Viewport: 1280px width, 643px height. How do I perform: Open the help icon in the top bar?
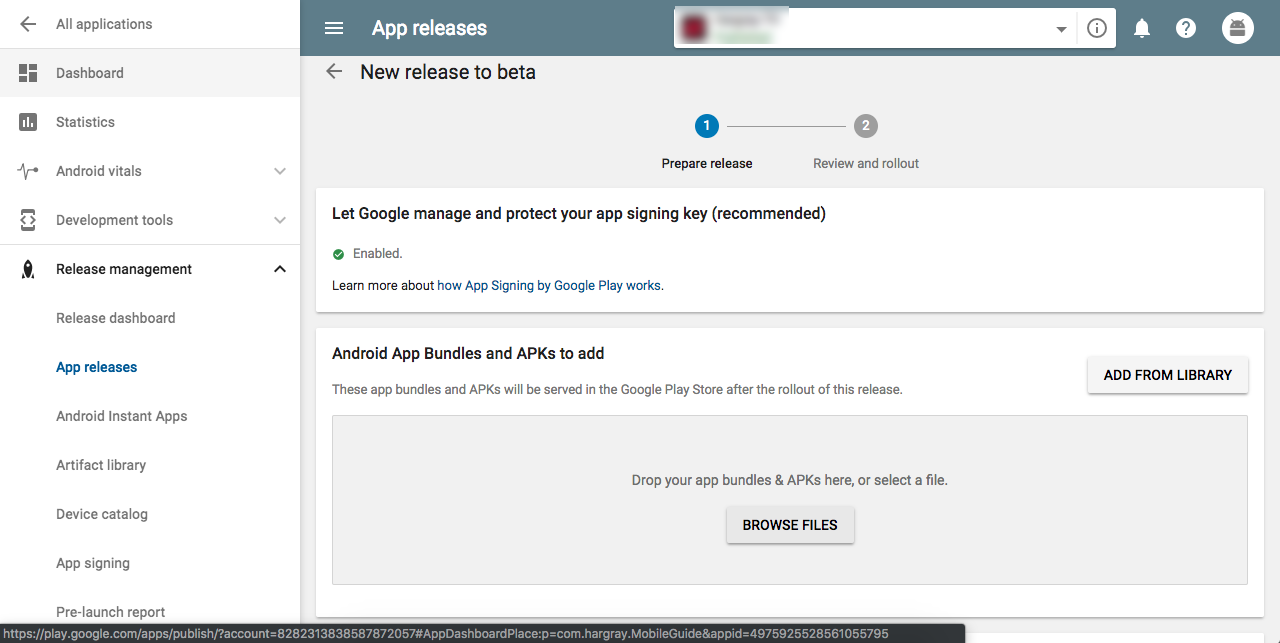pyautogui.click(x=1186, y=27)
